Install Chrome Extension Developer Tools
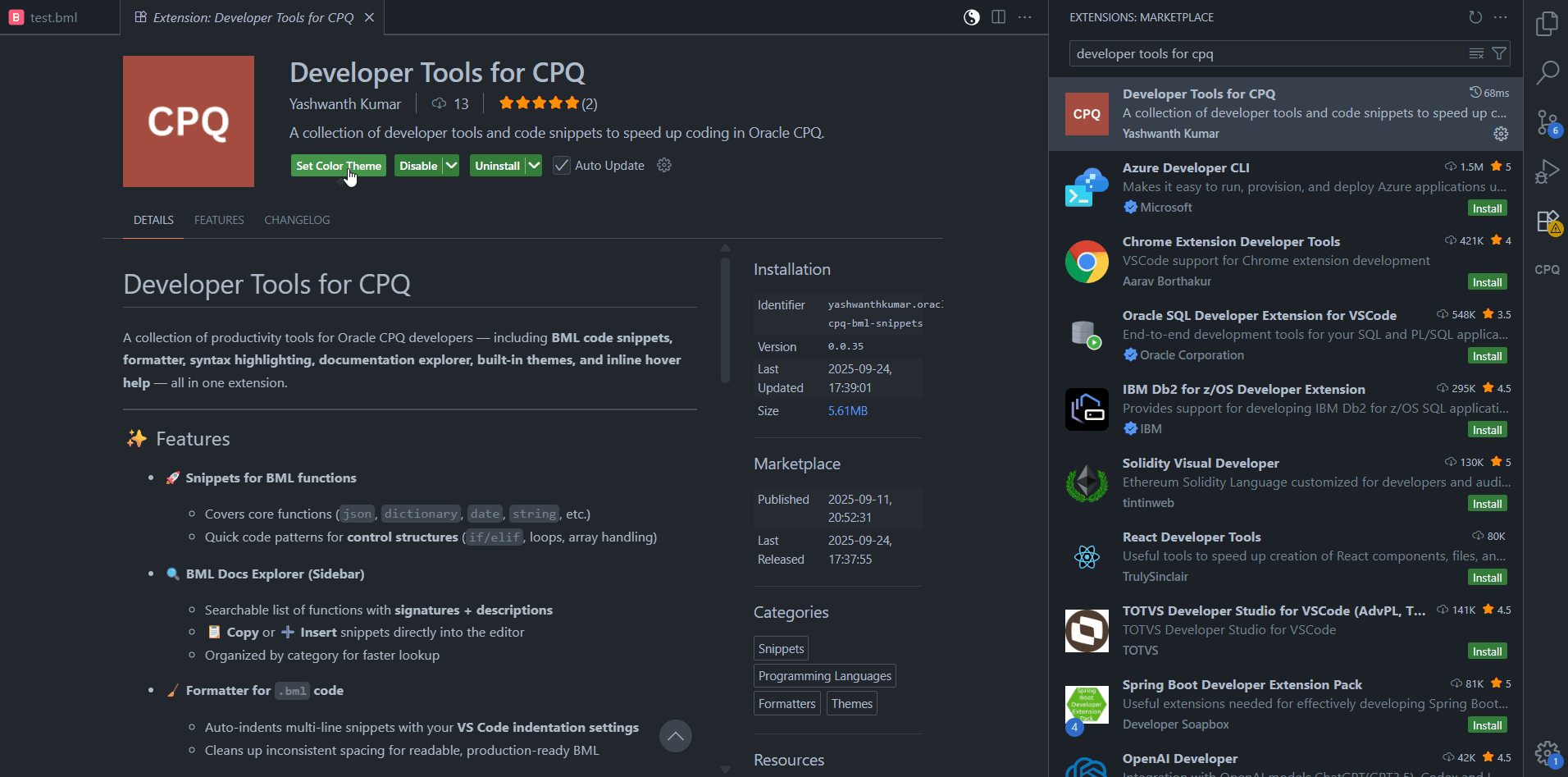1568x777 pixels. click(x=1487, y=282)
